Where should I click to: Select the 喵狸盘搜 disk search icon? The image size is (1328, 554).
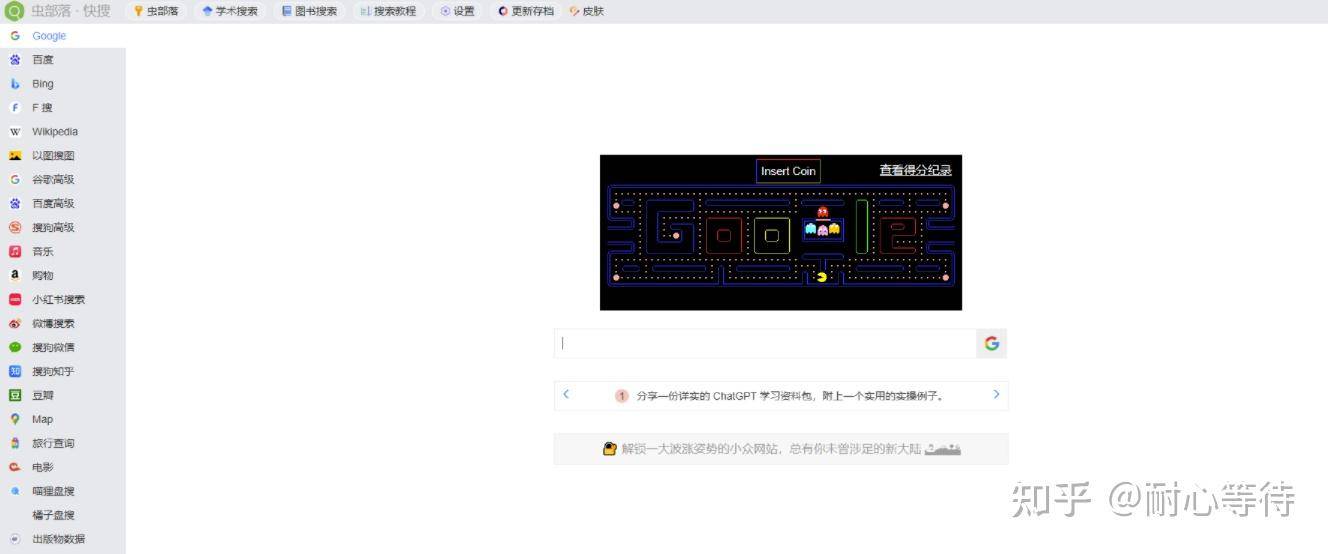point(15,491)
